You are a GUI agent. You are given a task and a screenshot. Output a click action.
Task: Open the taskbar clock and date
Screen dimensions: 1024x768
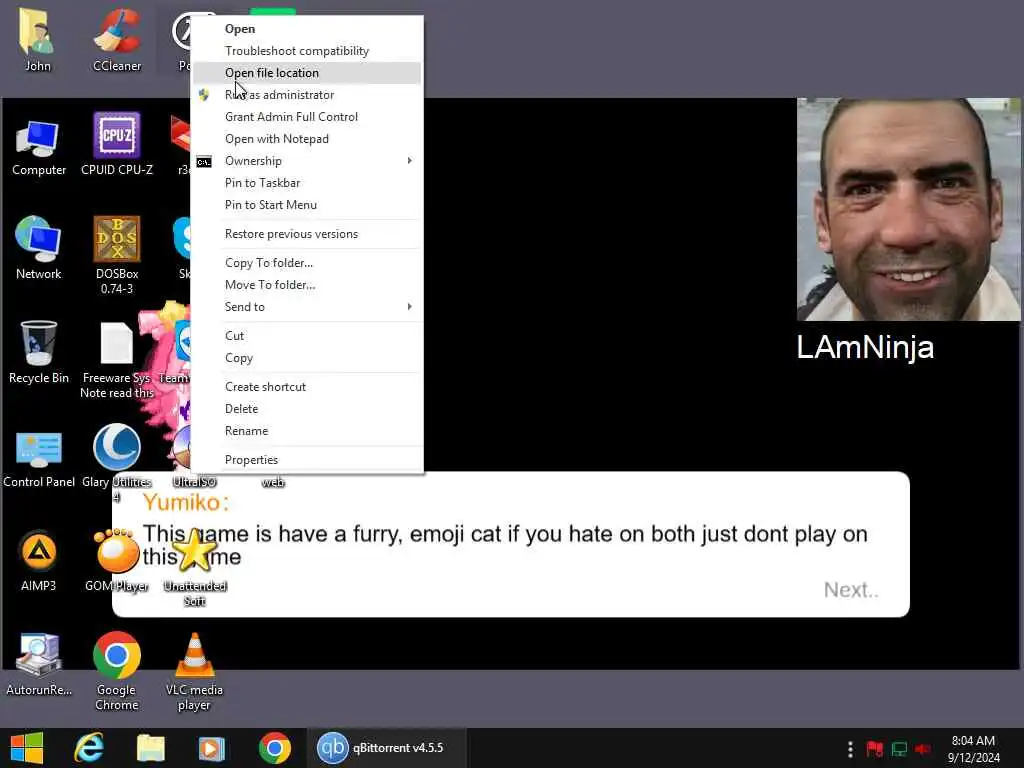pyautogui.click(x=973, y=748)
